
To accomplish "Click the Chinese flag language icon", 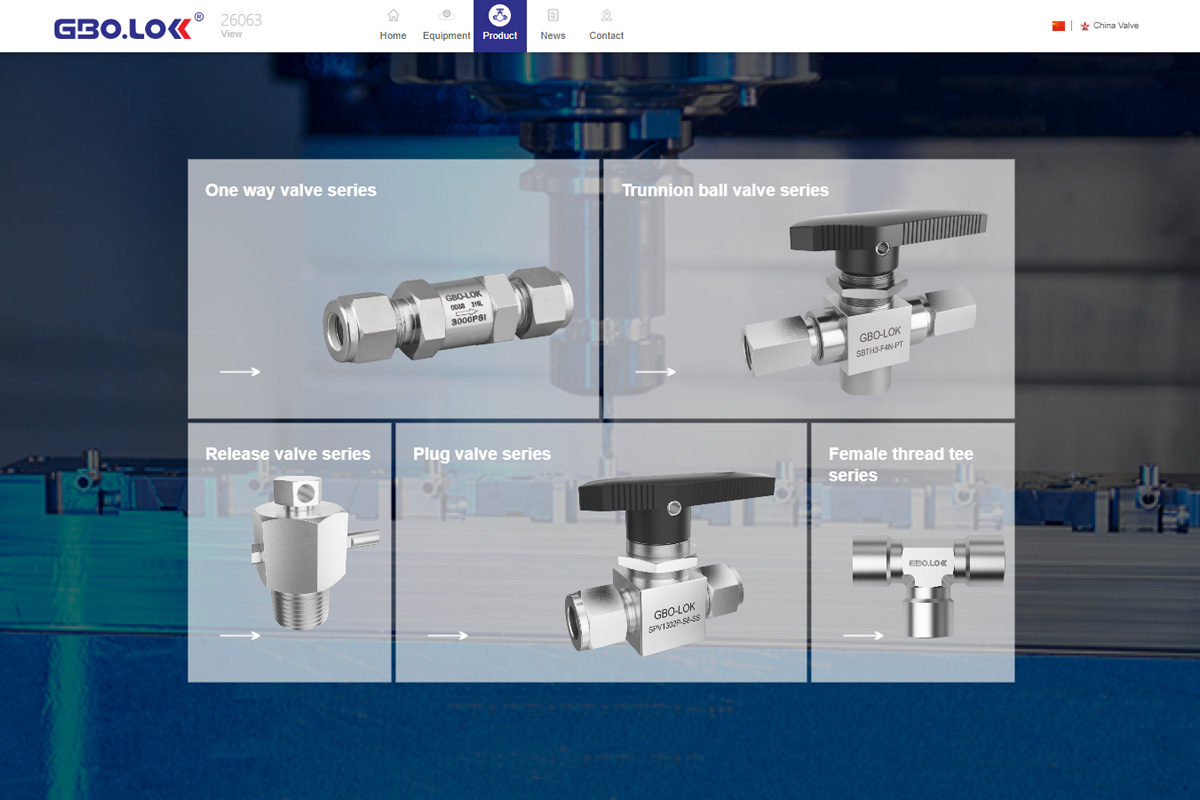I will (x=1058, y=26).
